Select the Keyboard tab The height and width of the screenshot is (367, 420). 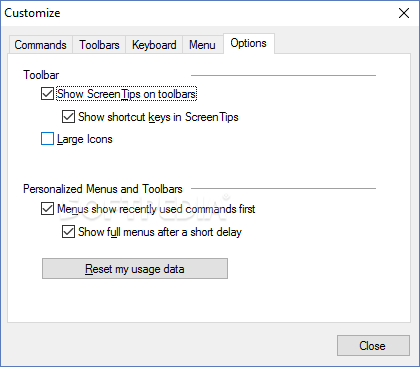tap(154, 45)
